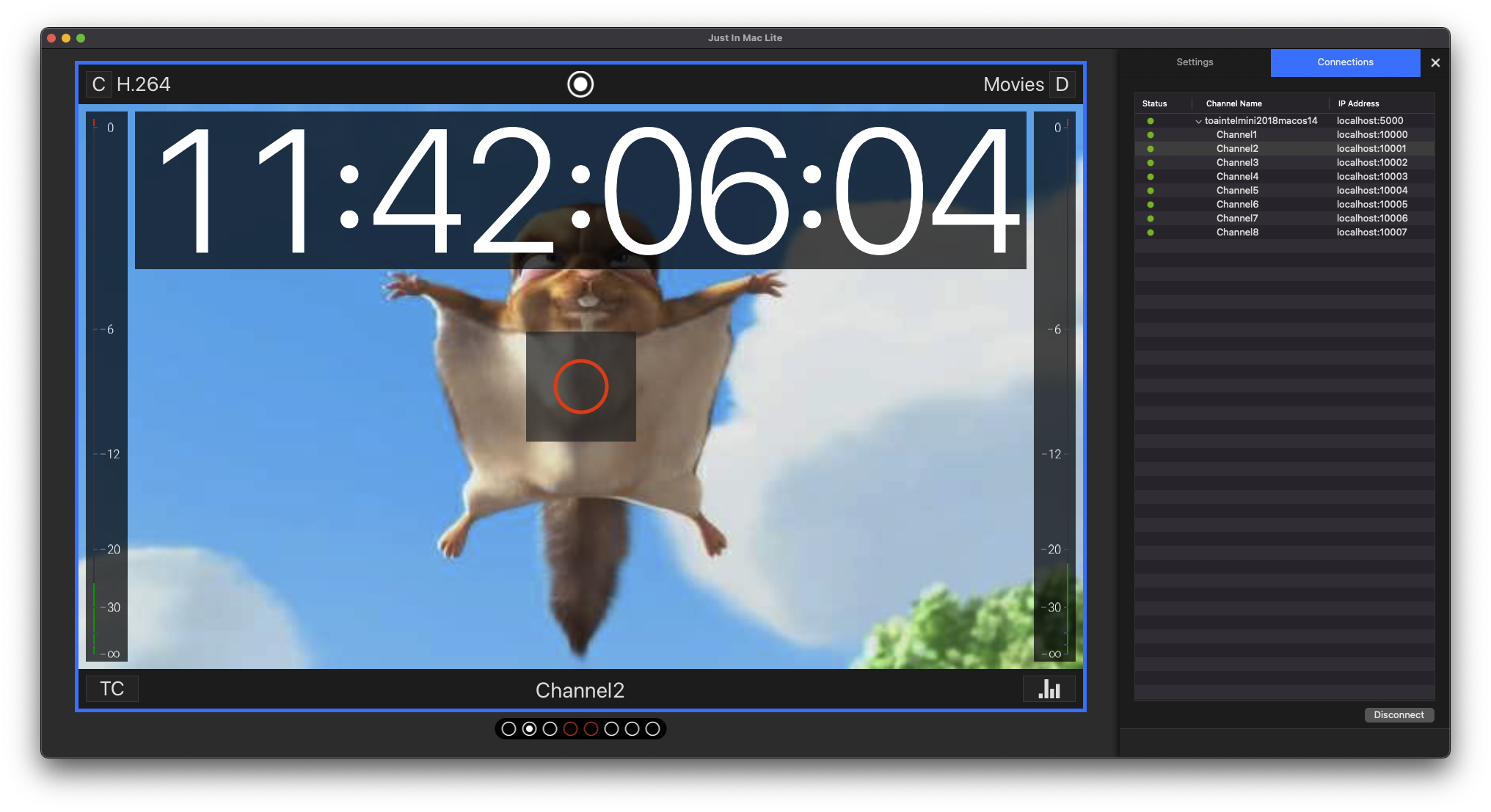The image size is (1491, 812).
Task: Click the green status dot for Channel1
Action: (x=1151, y=135)
